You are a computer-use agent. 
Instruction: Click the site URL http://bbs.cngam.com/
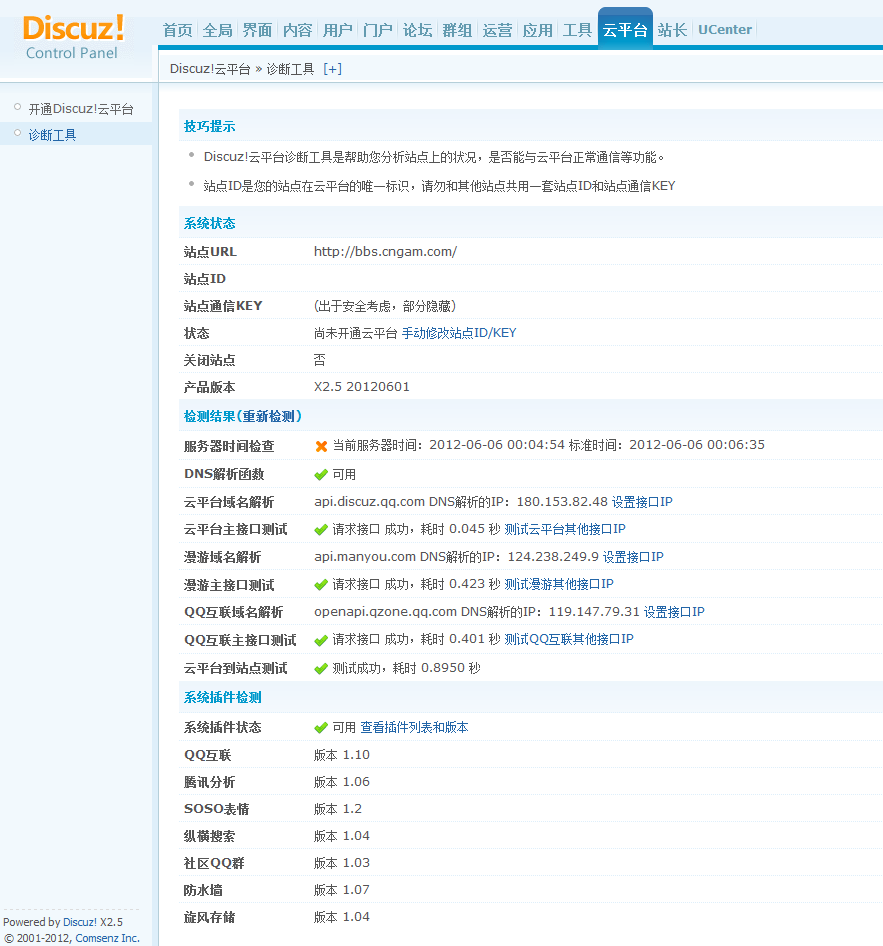[x=385, y=252]
